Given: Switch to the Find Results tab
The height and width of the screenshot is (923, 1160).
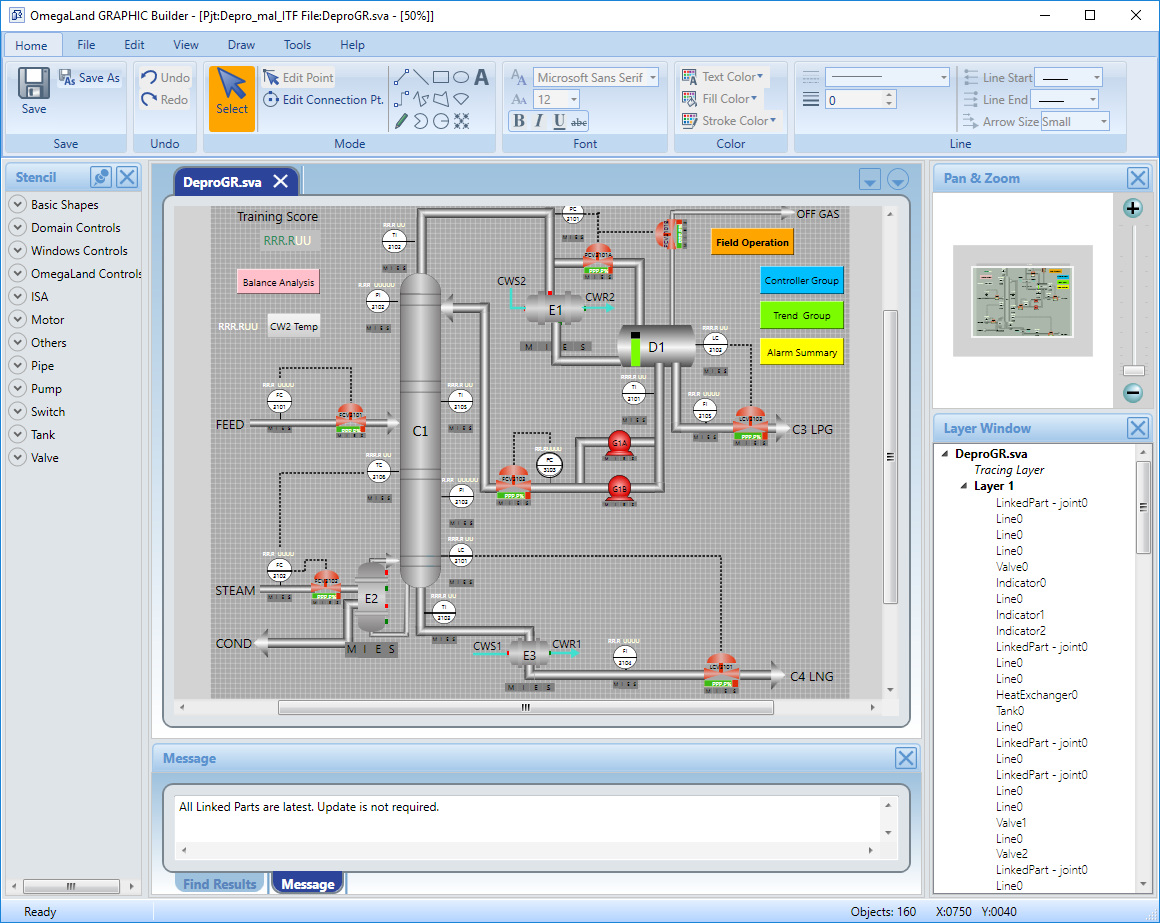Looking at the screenshot, I should point(221,884).
